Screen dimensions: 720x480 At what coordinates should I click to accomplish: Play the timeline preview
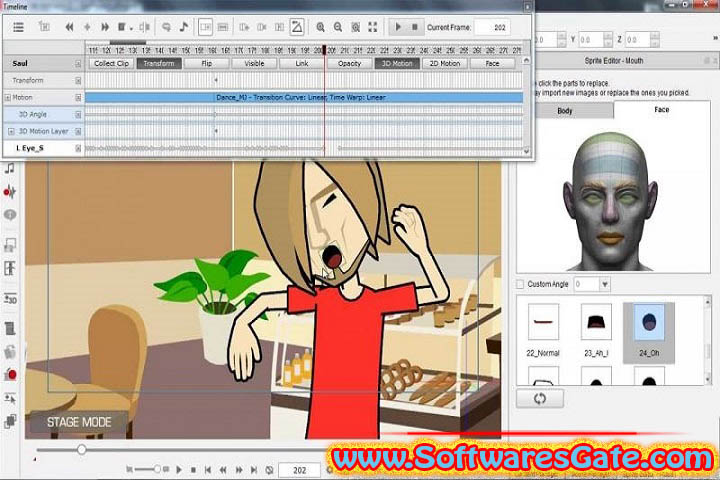coord(398,27)
